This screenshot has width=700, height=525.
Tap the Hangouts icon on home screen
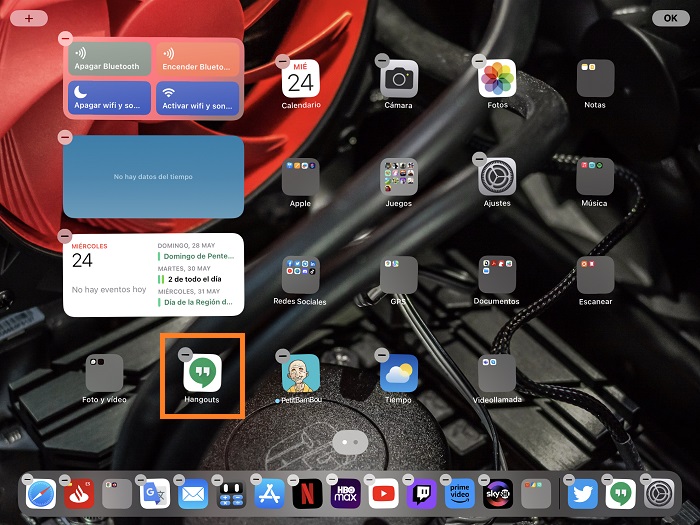pyautogui.click(x=202, y=373)
